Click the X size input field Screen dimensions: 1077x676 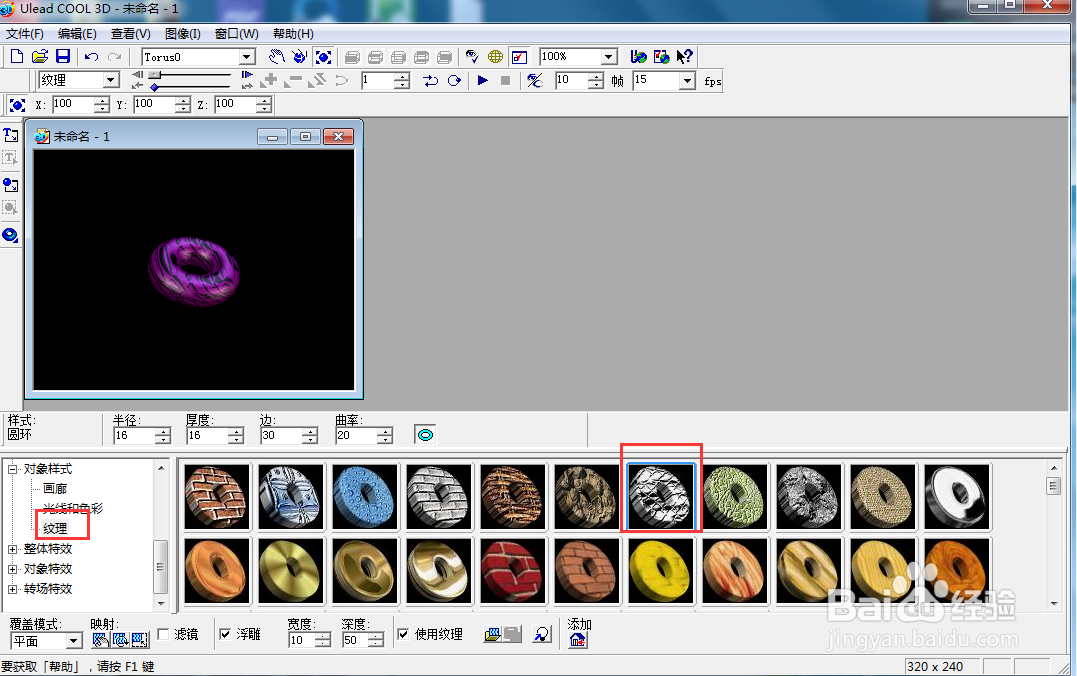click(73, 104)
